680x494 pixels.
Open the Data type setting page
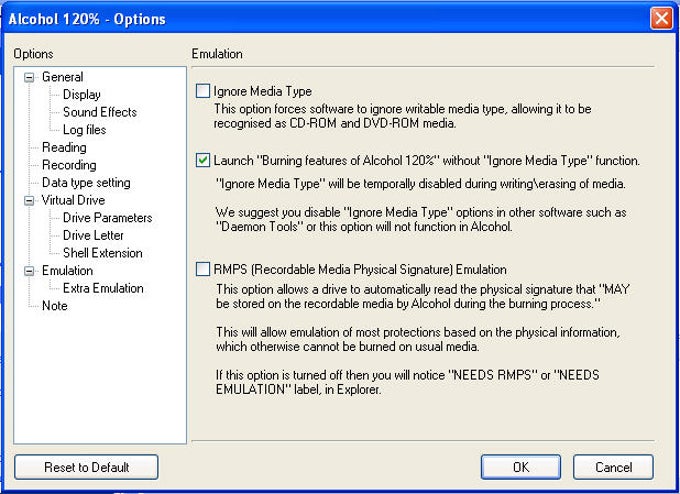point(86,183)
